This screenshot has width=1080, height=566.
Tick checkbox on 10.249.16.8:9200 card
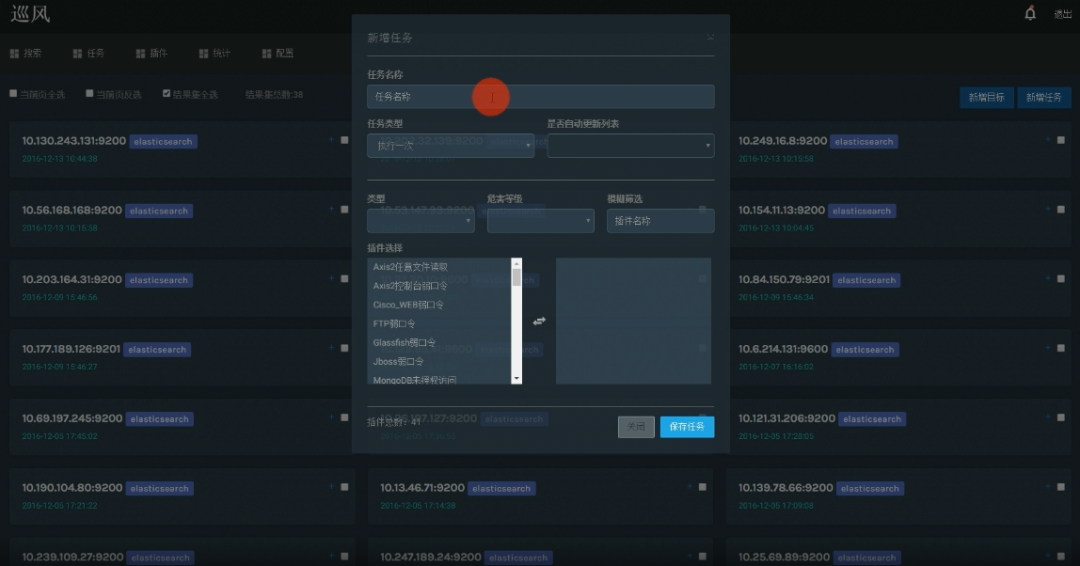pos(1061,140)
